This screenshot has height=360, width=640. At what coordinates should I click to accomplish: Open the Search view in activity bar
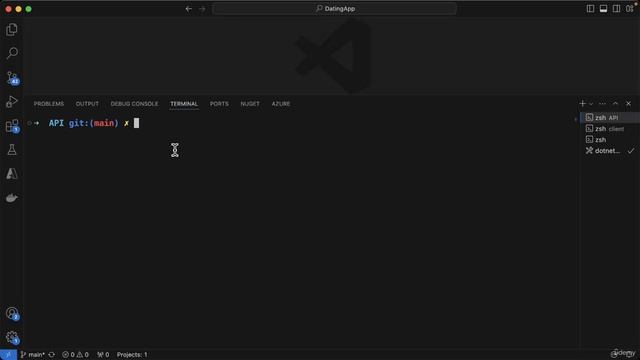coord(12,53)
